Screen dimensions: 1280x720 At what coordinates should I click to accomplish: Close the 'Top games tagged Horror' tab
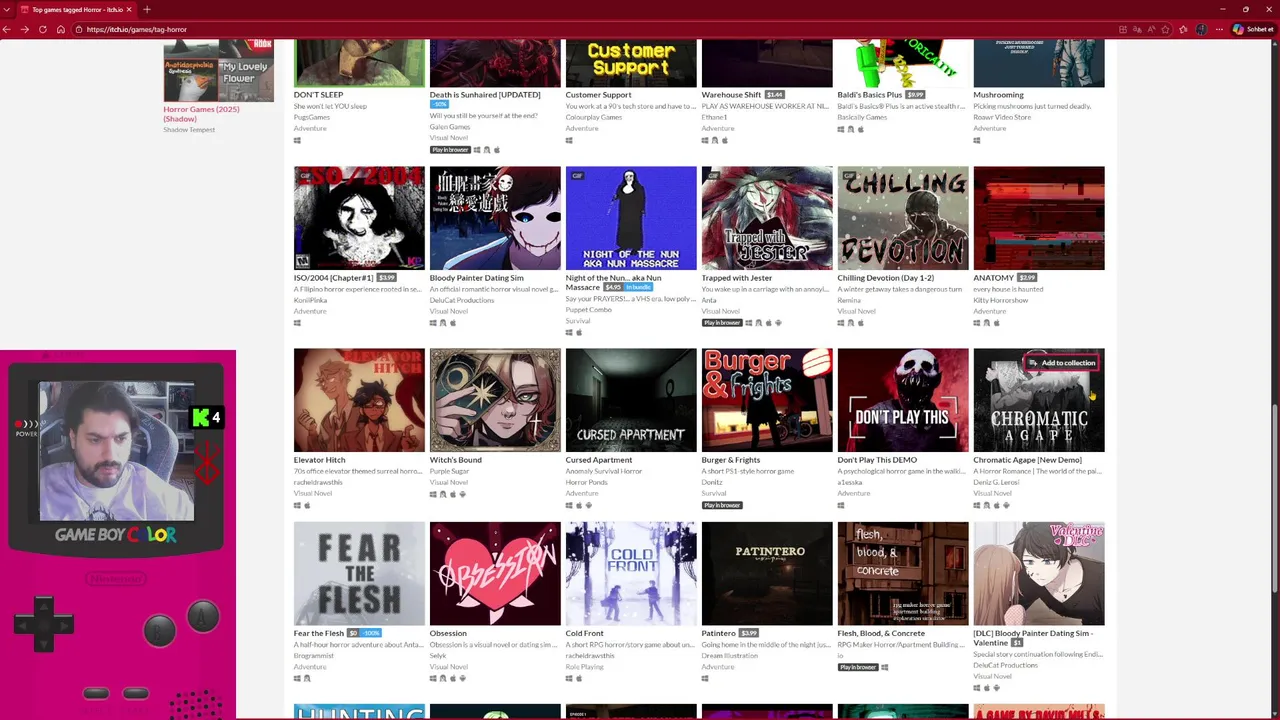tap(129, 9)
